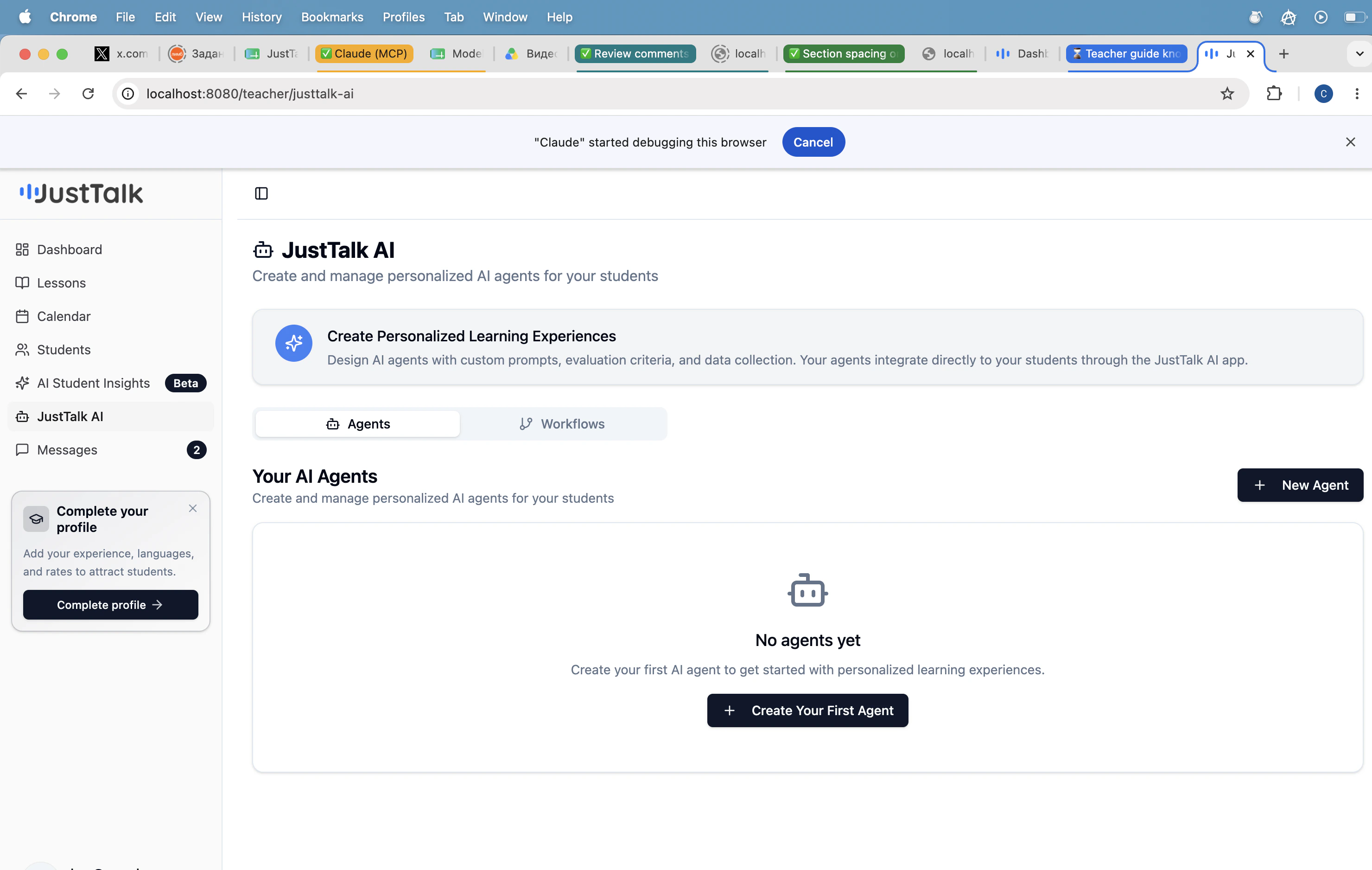Switch to the x.com tab

121,54
